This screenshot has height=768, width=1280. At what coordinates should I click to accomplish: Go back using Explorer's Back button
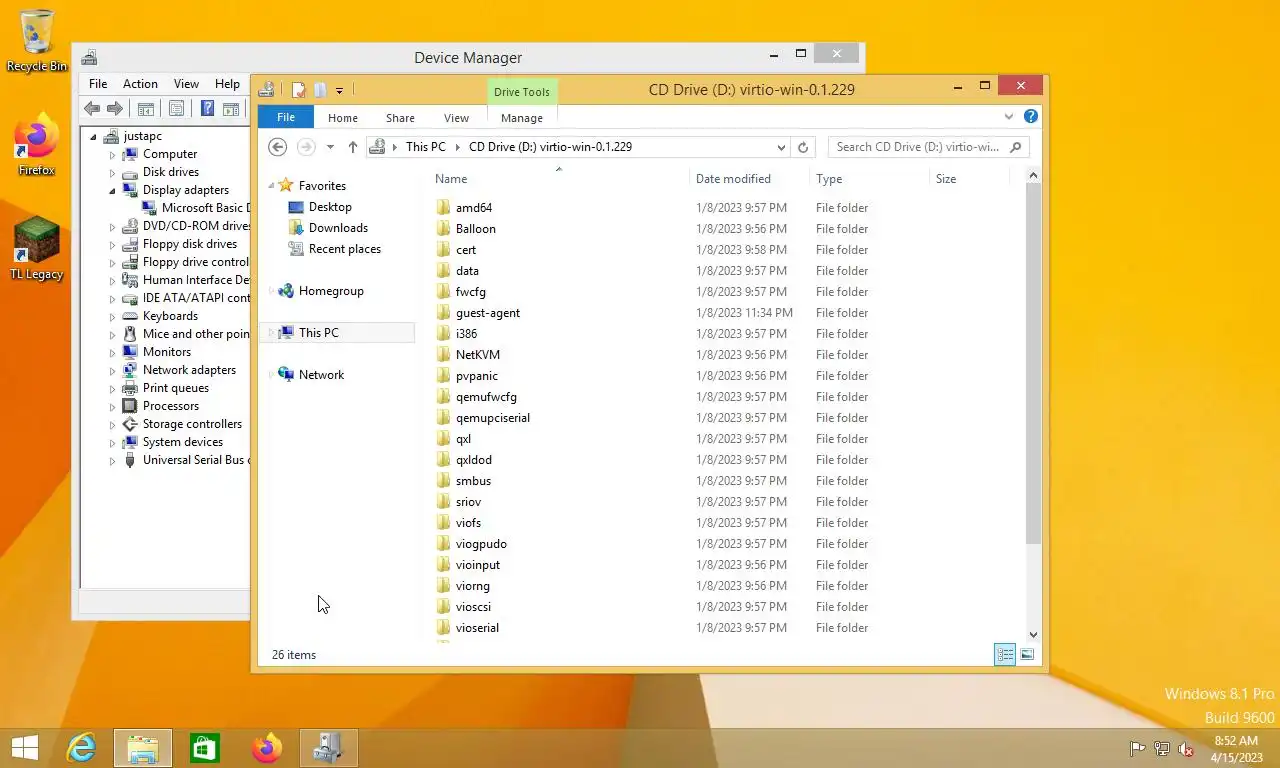[278, 147]
